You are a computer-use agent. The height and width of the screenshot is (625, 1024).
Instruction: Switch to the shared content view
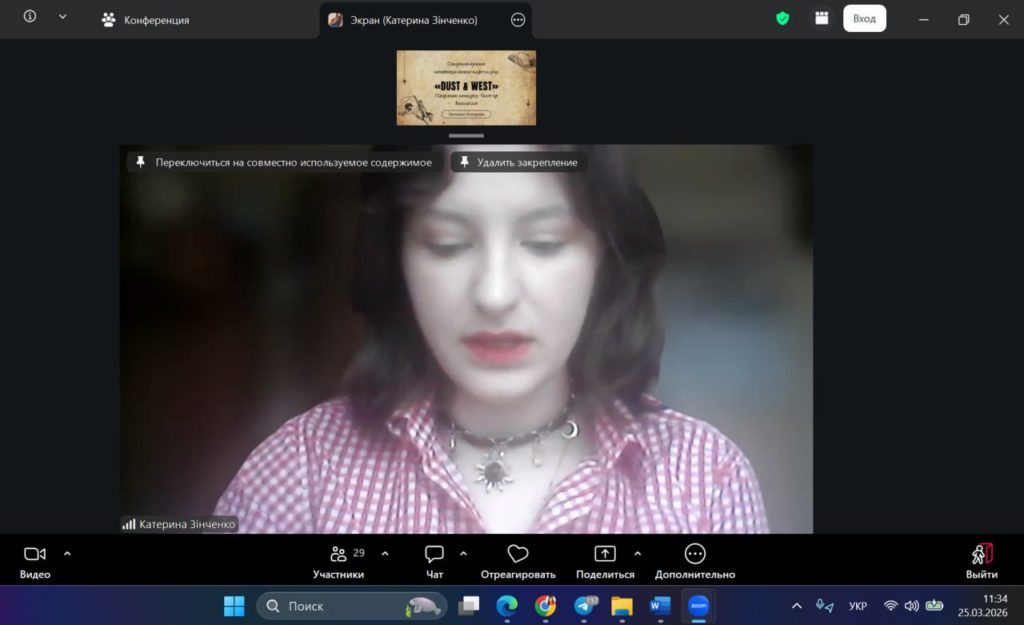click(x=284, y=162)
